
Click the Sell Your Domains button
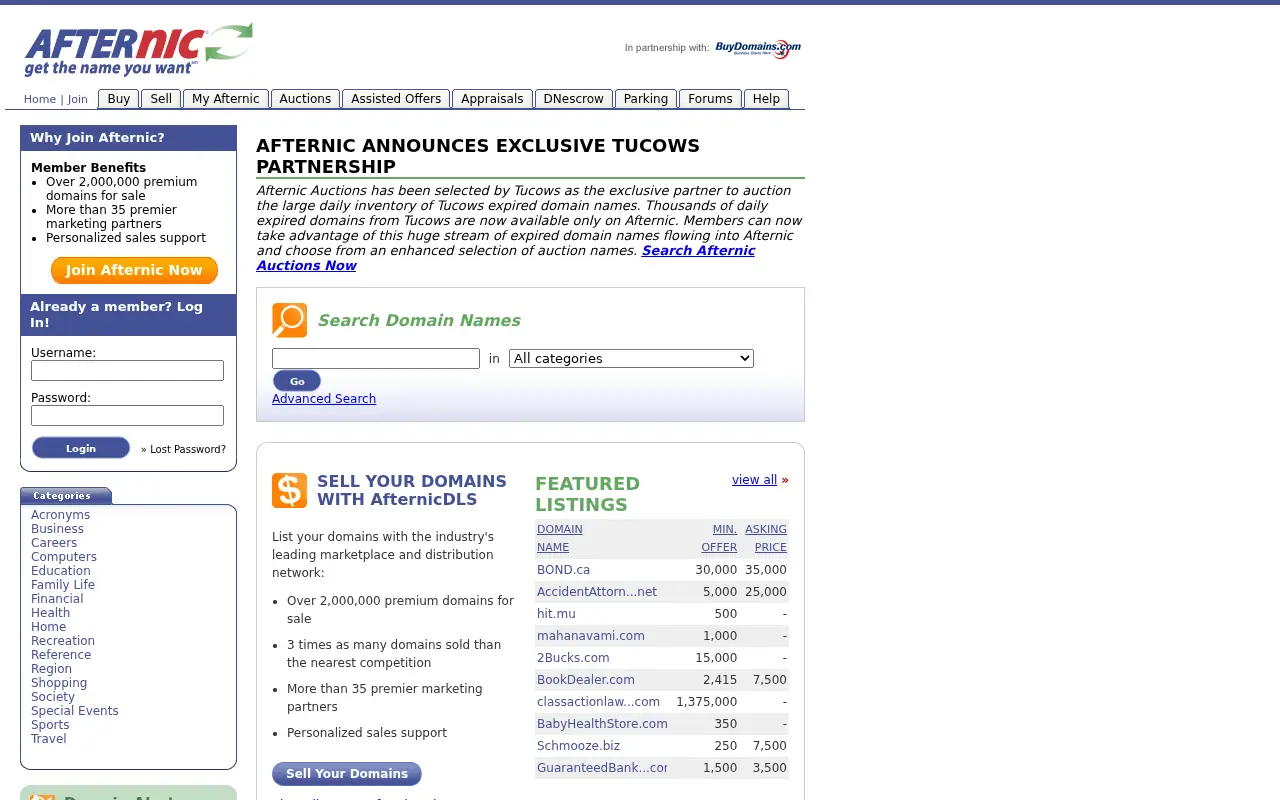click(347, 774)
